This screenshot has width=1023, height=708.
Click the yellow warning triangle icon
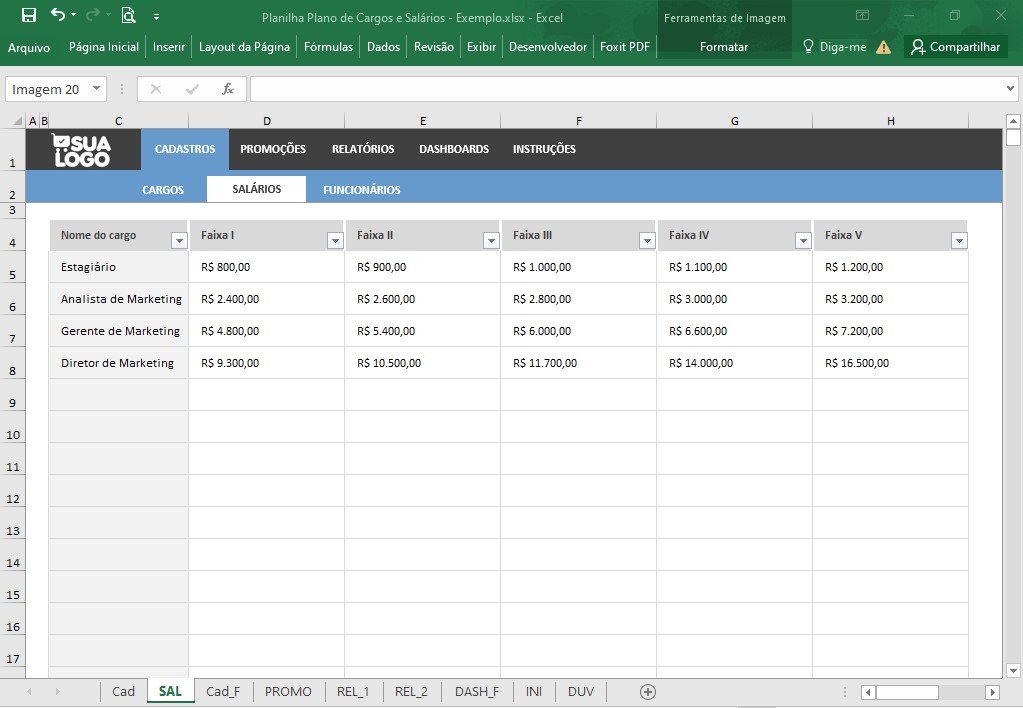click(883, 47)
